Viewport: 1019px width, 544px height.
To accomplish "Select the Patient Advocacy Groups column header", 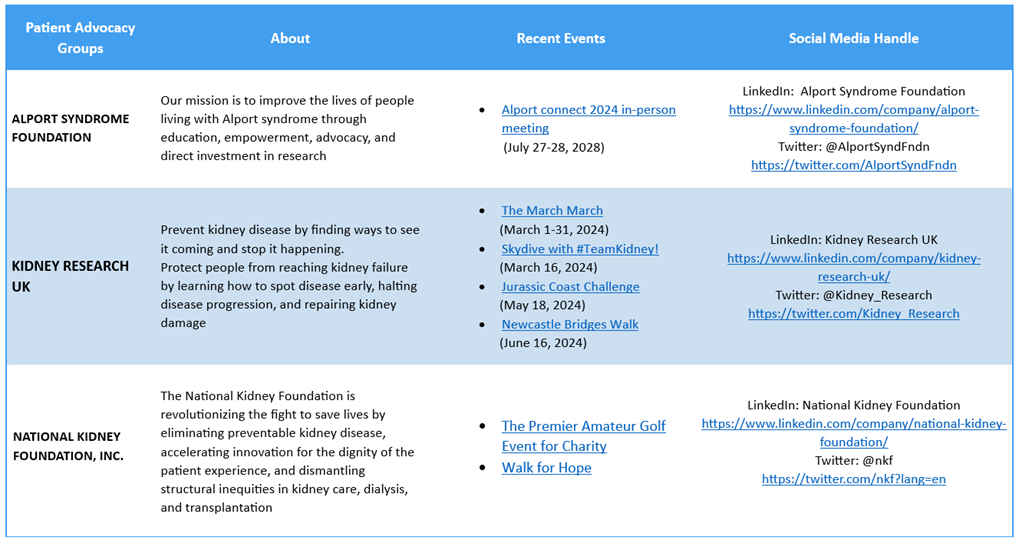I will [x=80, y=38].
